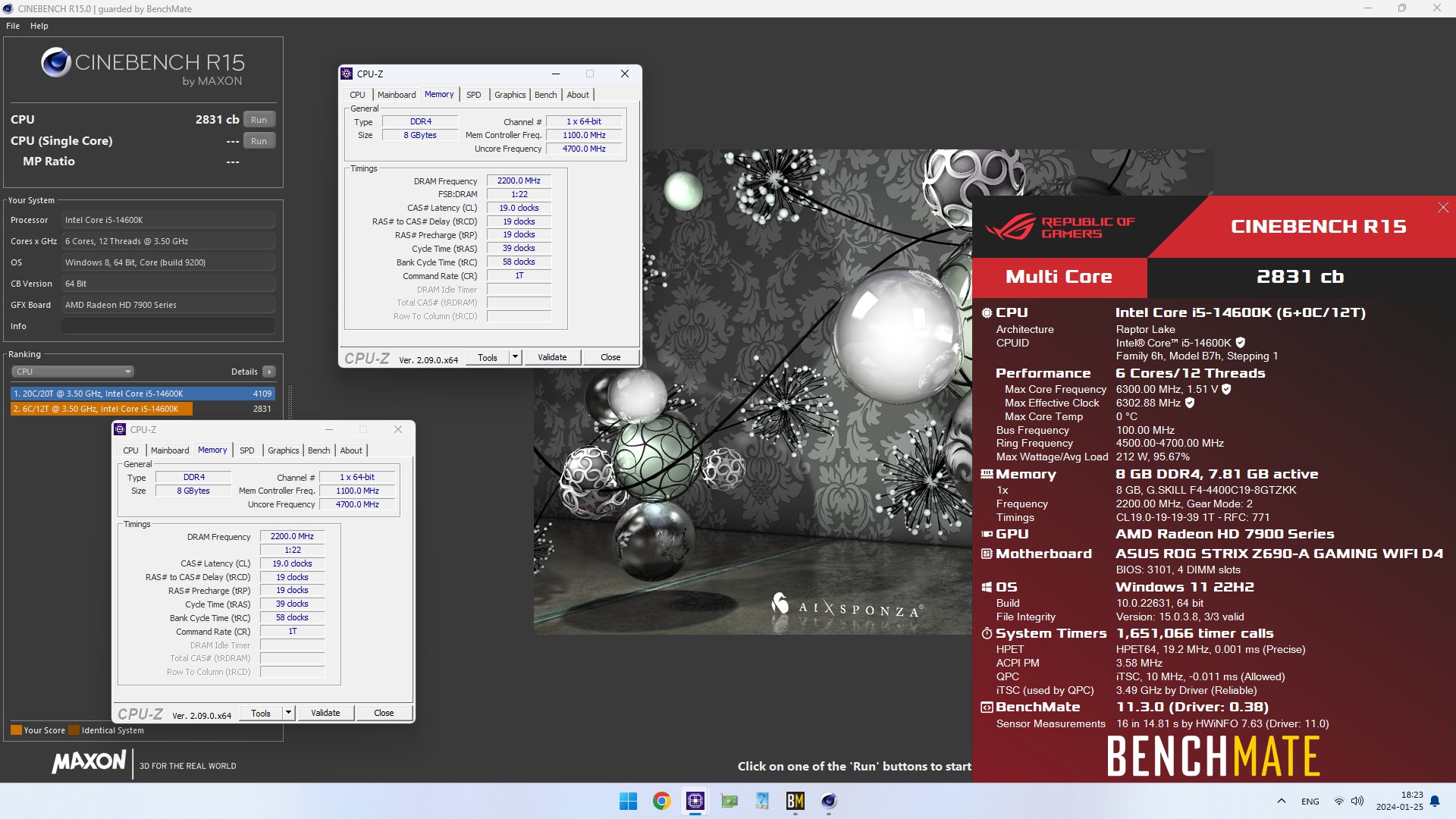Open network Wi-Fi tray icon

1338,801
